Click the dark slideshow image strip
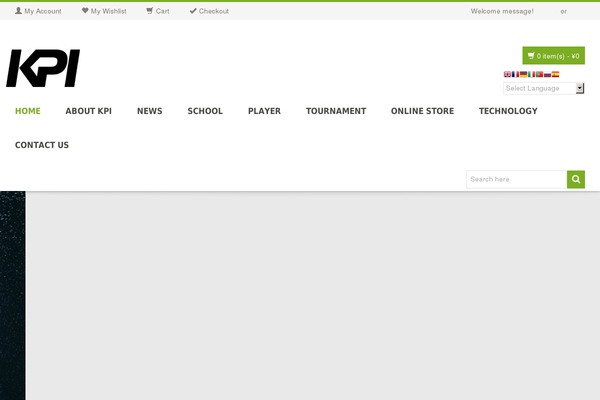 [13, 296]
